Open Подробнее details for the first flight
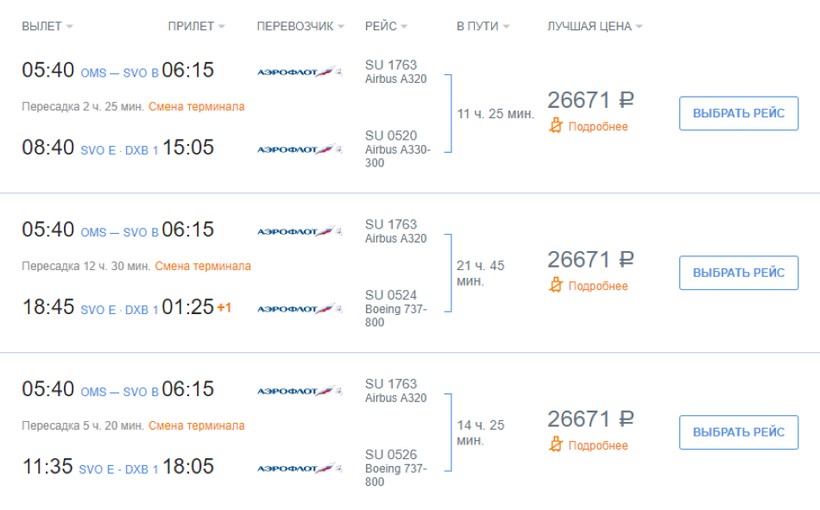 point(598,126)
